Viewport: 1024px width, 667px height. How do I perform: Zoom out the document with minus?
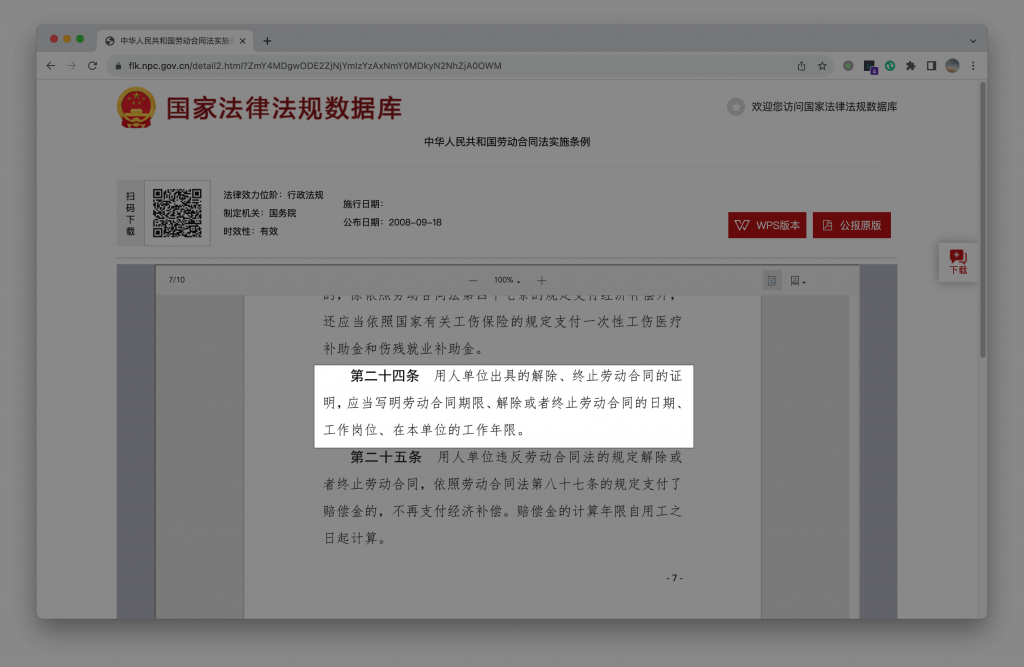click(x=473, y=281)
